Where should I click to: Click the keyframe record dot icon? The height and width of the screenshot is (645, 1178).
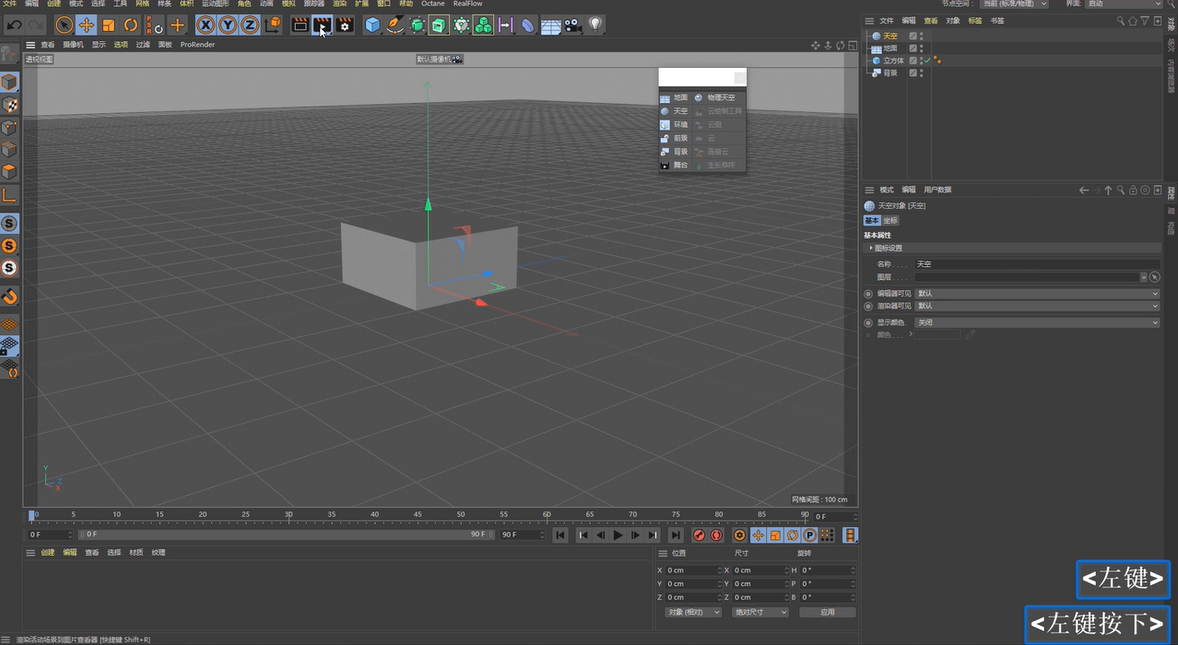(x=700, y=535)
